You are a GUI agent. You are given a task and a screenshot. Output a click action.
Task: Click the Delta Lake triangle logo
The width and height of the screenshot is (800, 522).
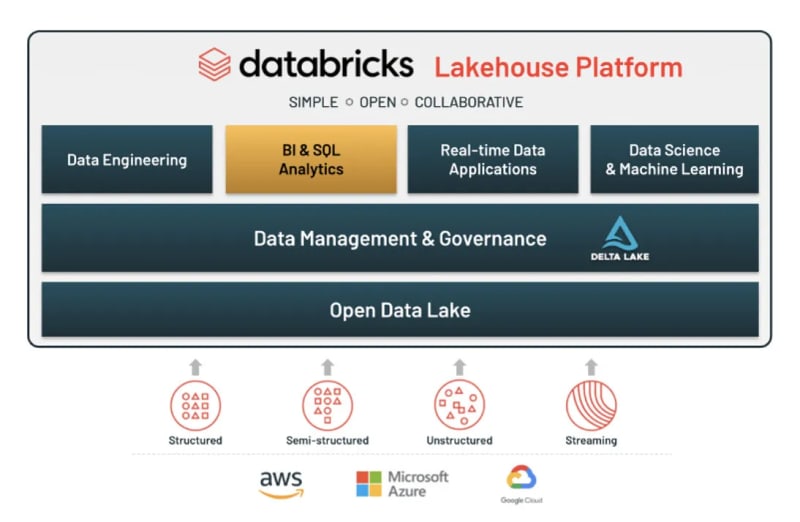point(620,233)
